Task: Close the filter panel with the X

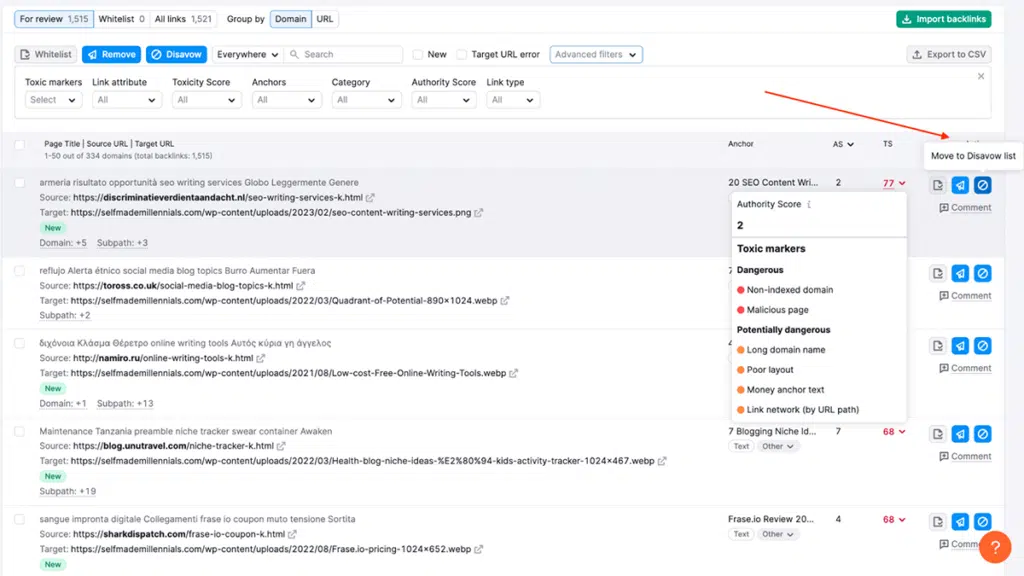Action: click(979, 76)
